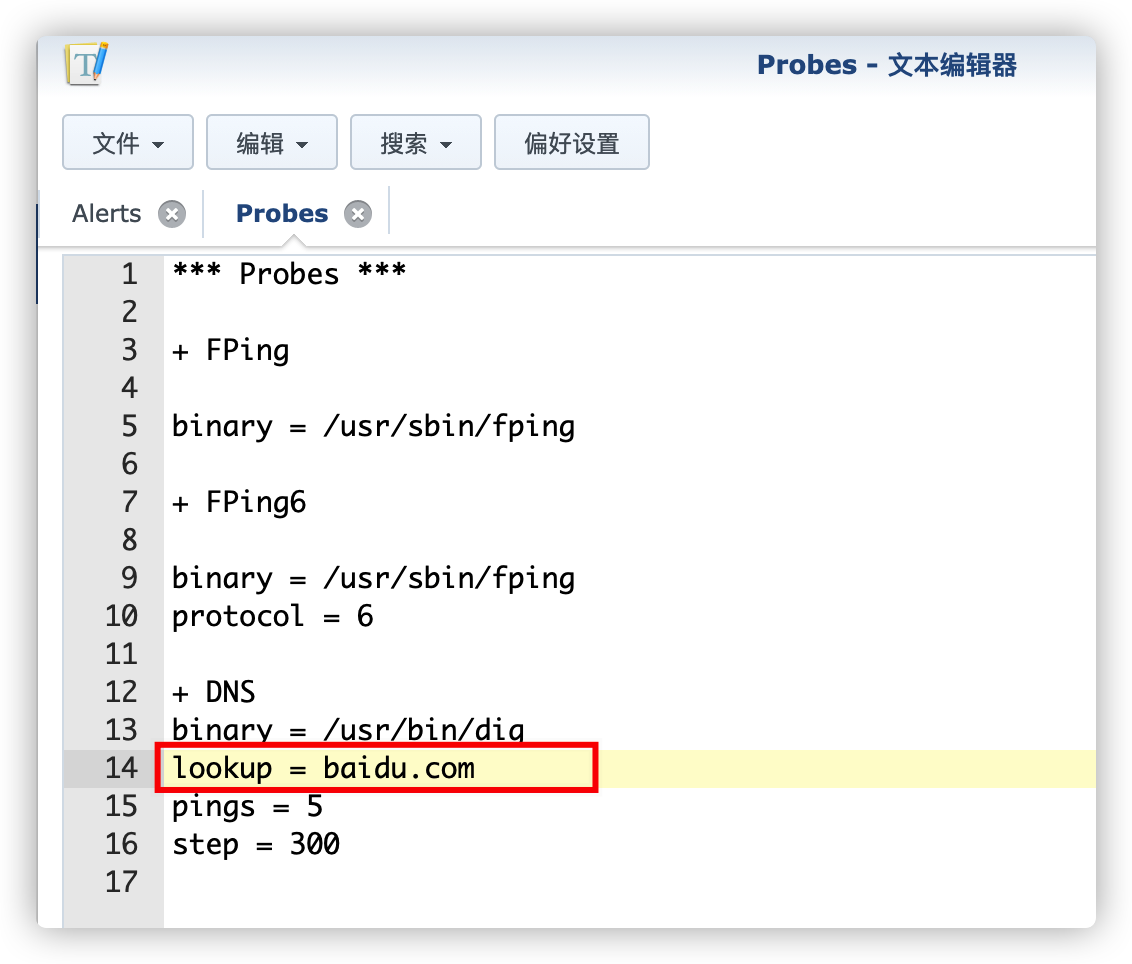Open the 搜索 dropdown menu

click(416, 143)
